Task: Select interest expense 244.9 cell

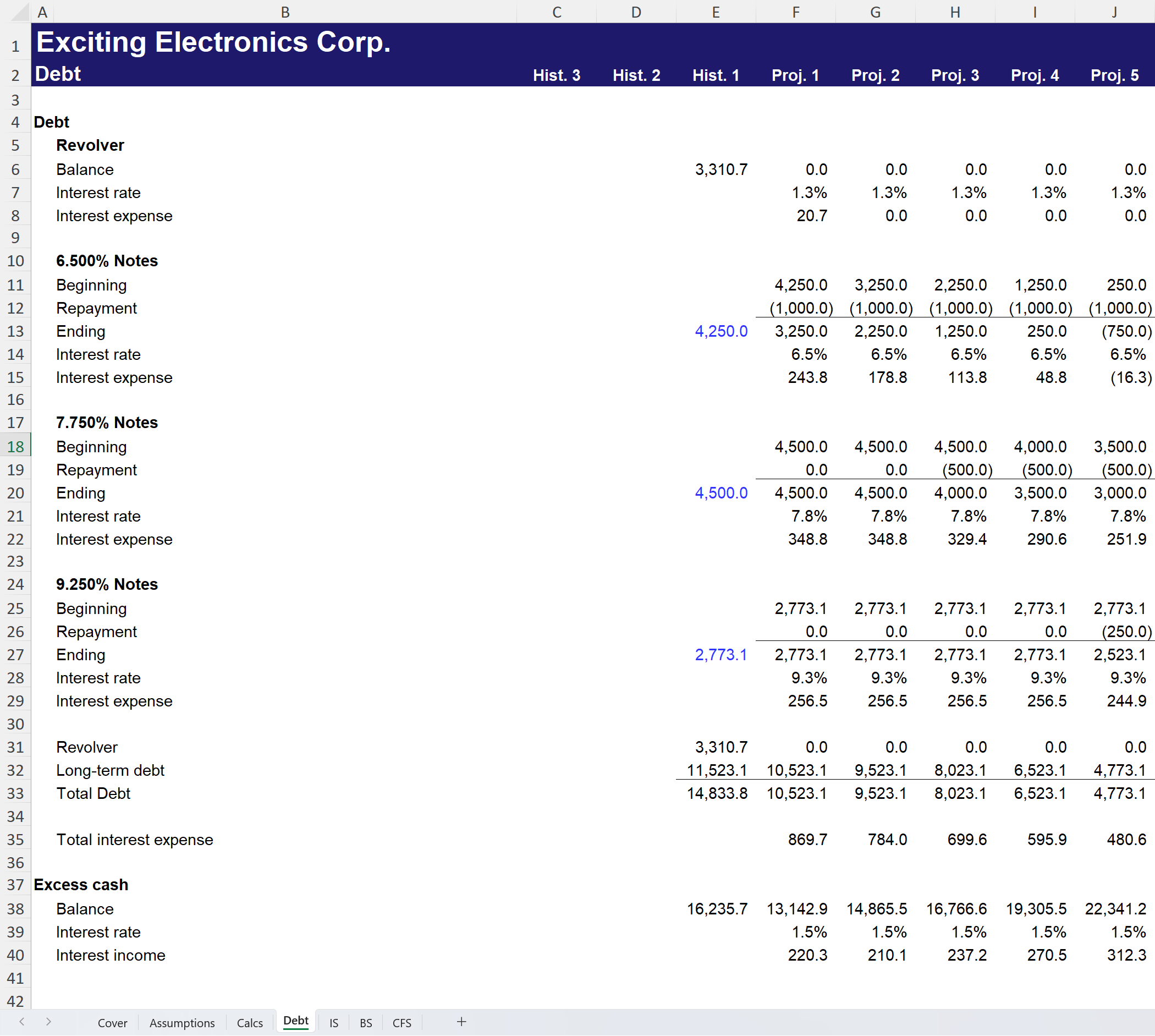Action: click(1126, 701)
